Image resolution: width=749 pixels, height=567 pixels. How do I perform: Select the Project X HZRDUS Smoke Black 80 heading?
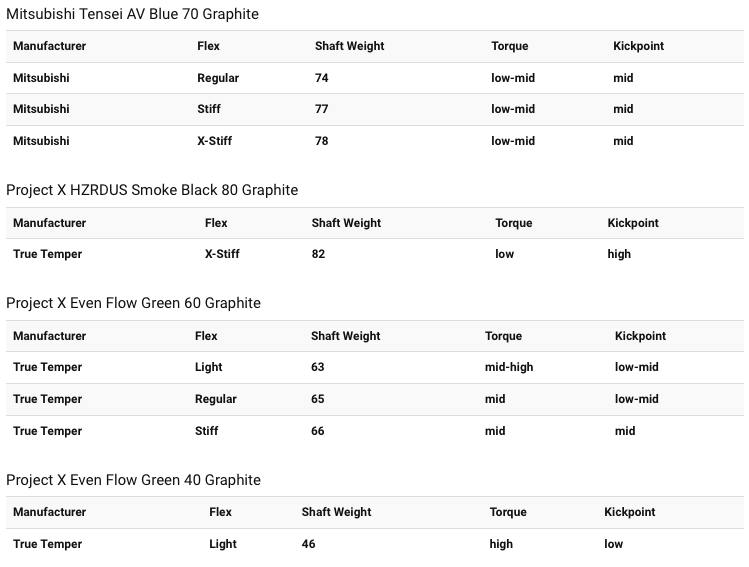tap(152, 190)
